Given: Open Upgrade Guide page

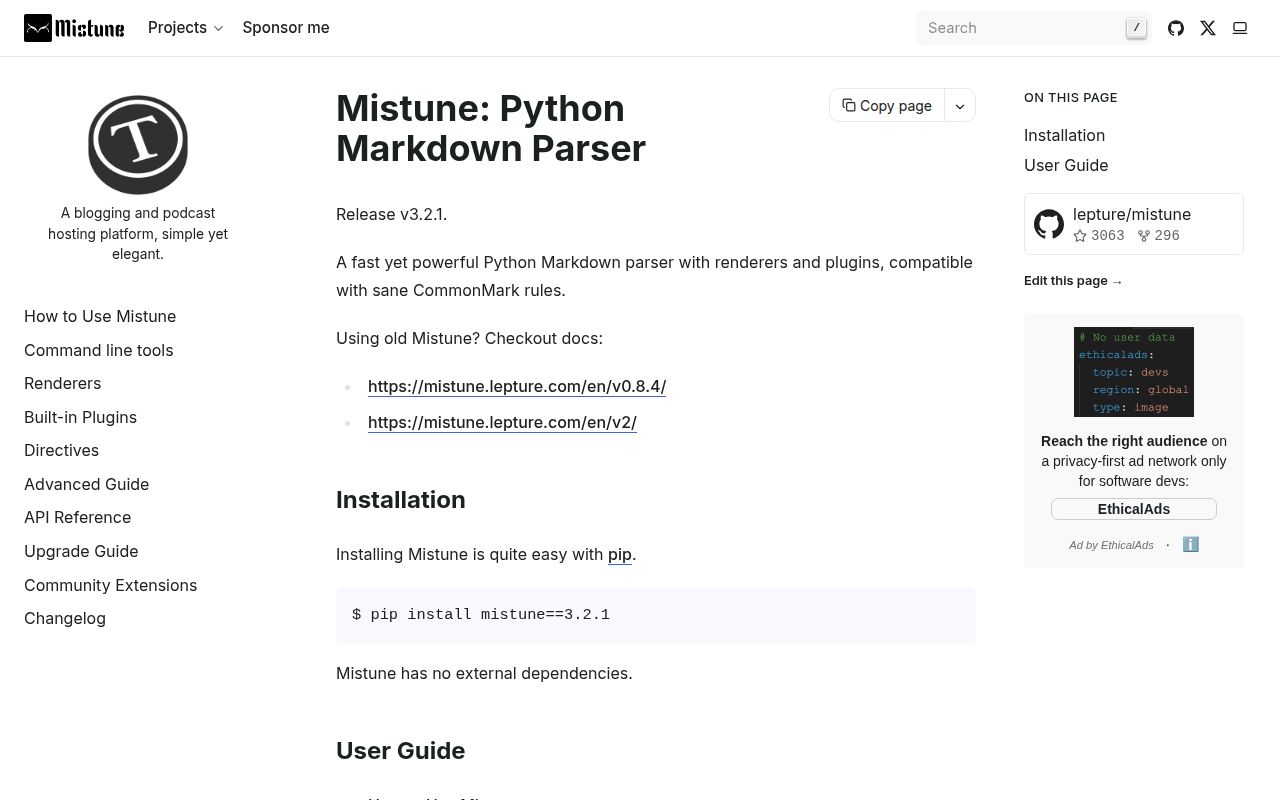Looking at the screenshot, I should tap(81, 551).
